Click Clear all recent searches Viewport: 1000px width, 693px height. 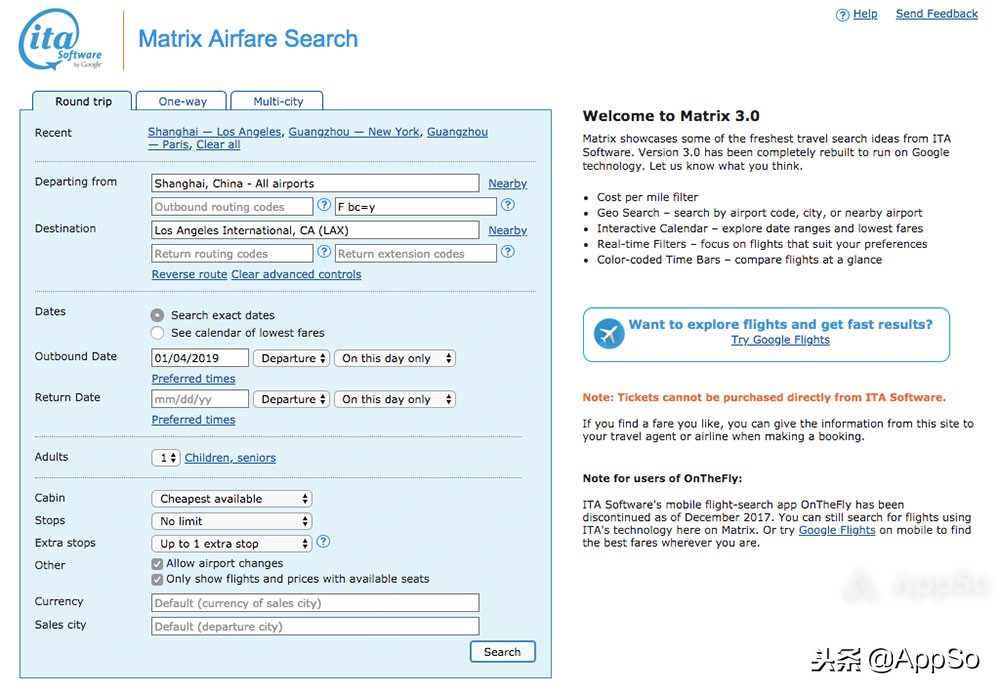coord(218,145)
